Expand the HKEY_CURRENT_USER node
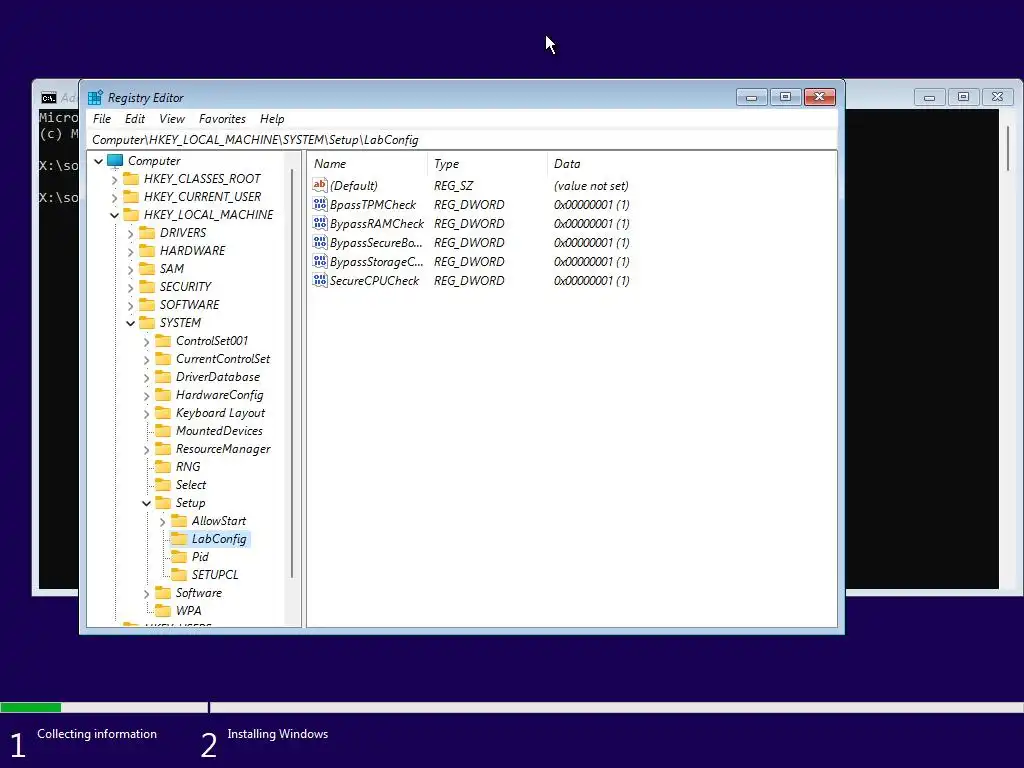1024x768 pixels. click(114, 197)
